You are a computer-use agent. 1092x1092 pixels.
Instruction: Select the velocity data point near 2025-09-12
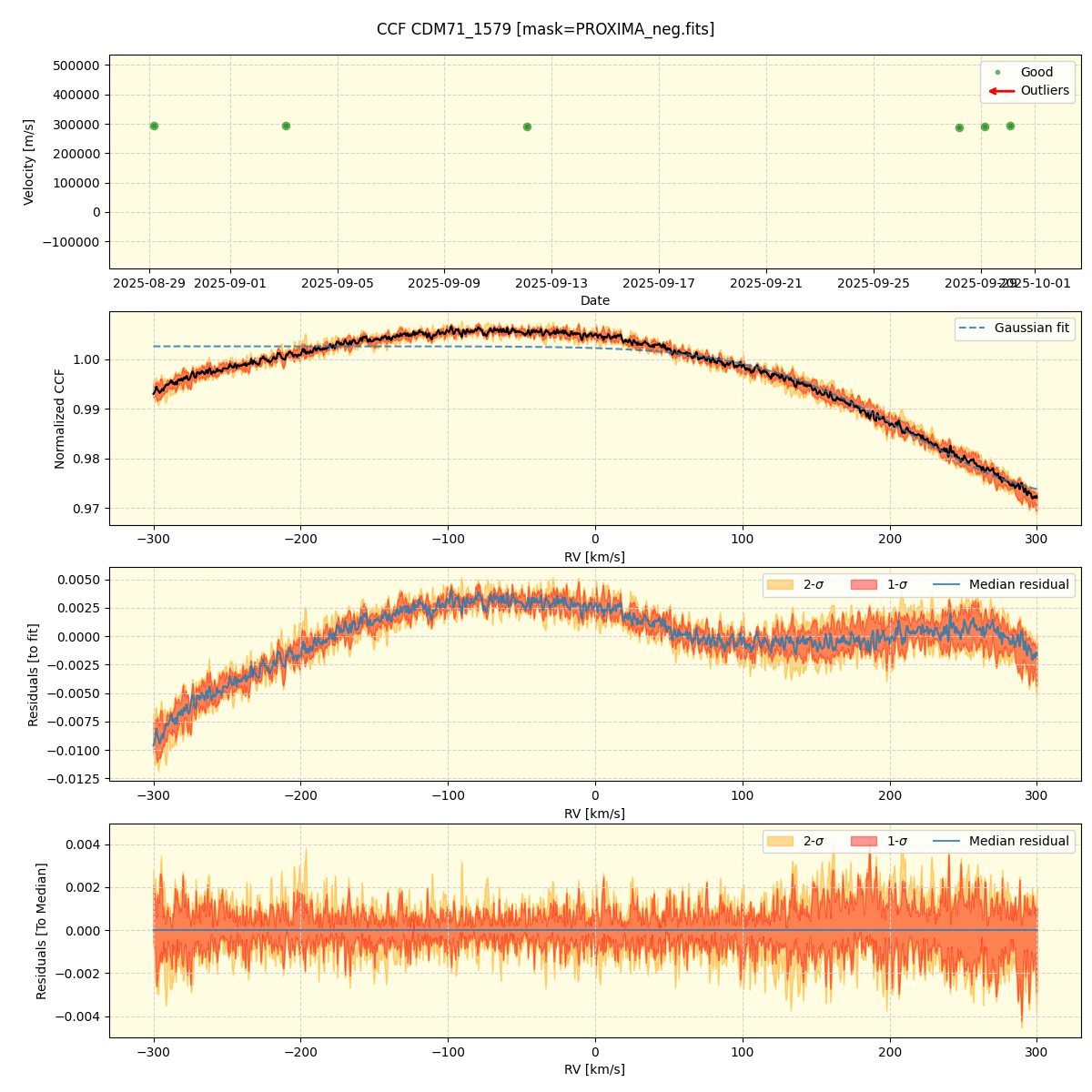(527, 127)
